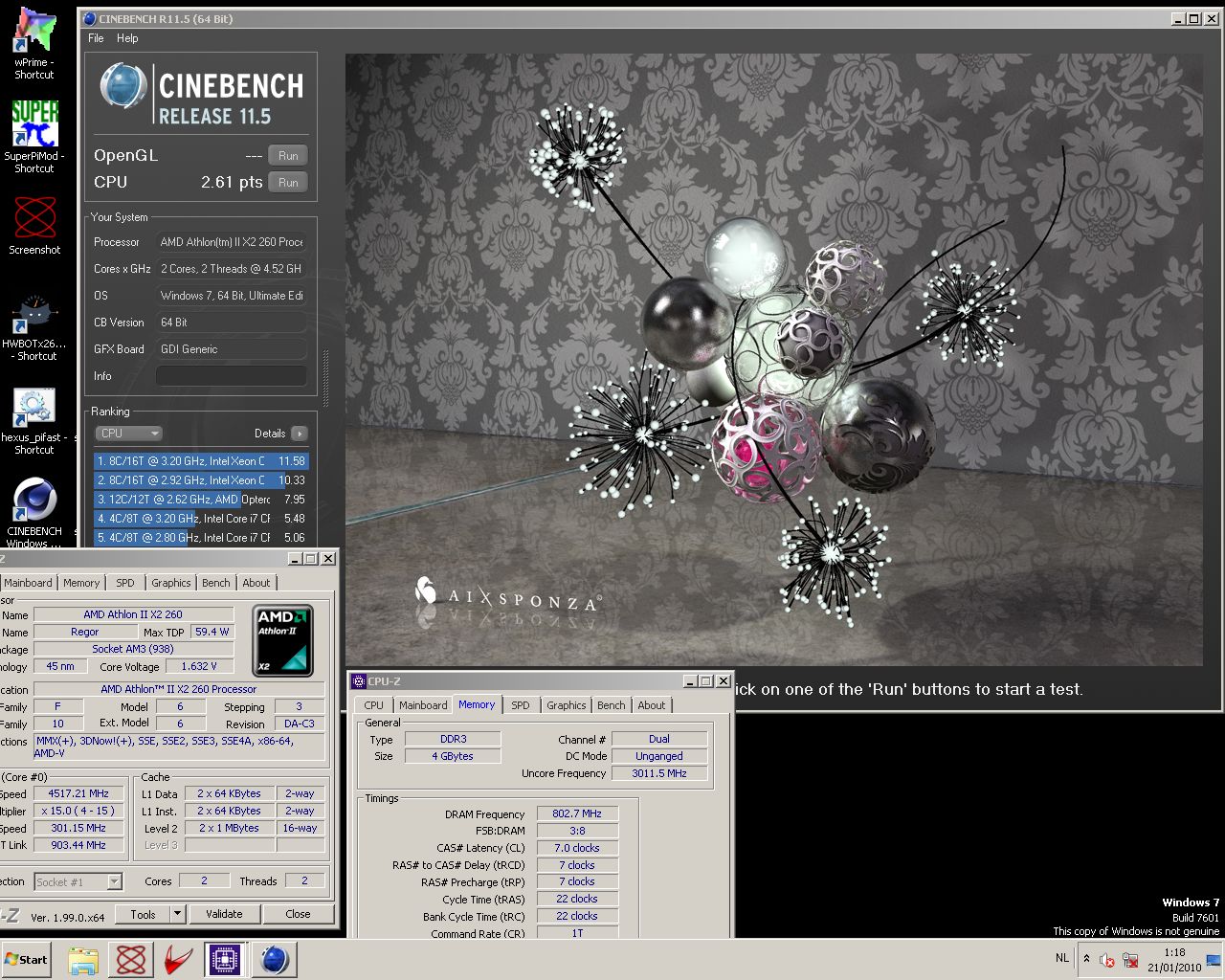Run the OpenGL benchmark

288,156
